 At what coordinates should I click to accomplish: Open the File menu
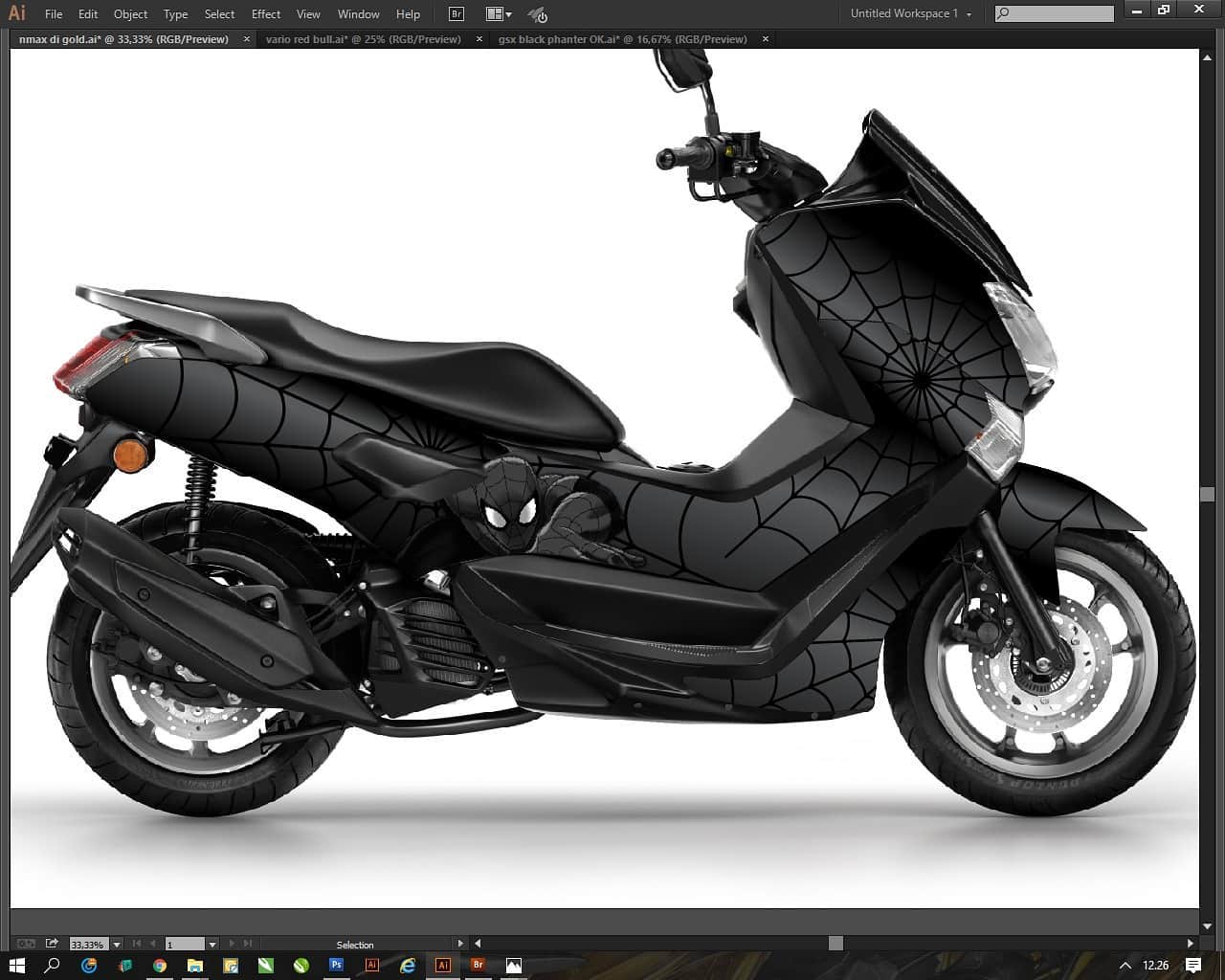click(x=54, y=14)
